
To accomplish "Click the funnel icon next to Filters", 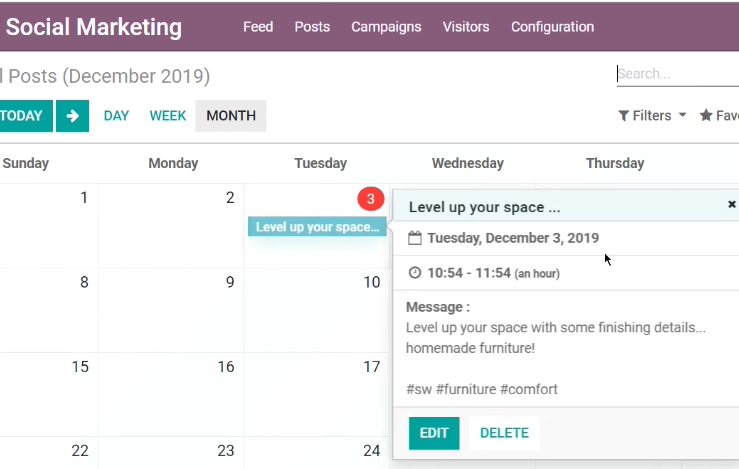I will point(624,116).
